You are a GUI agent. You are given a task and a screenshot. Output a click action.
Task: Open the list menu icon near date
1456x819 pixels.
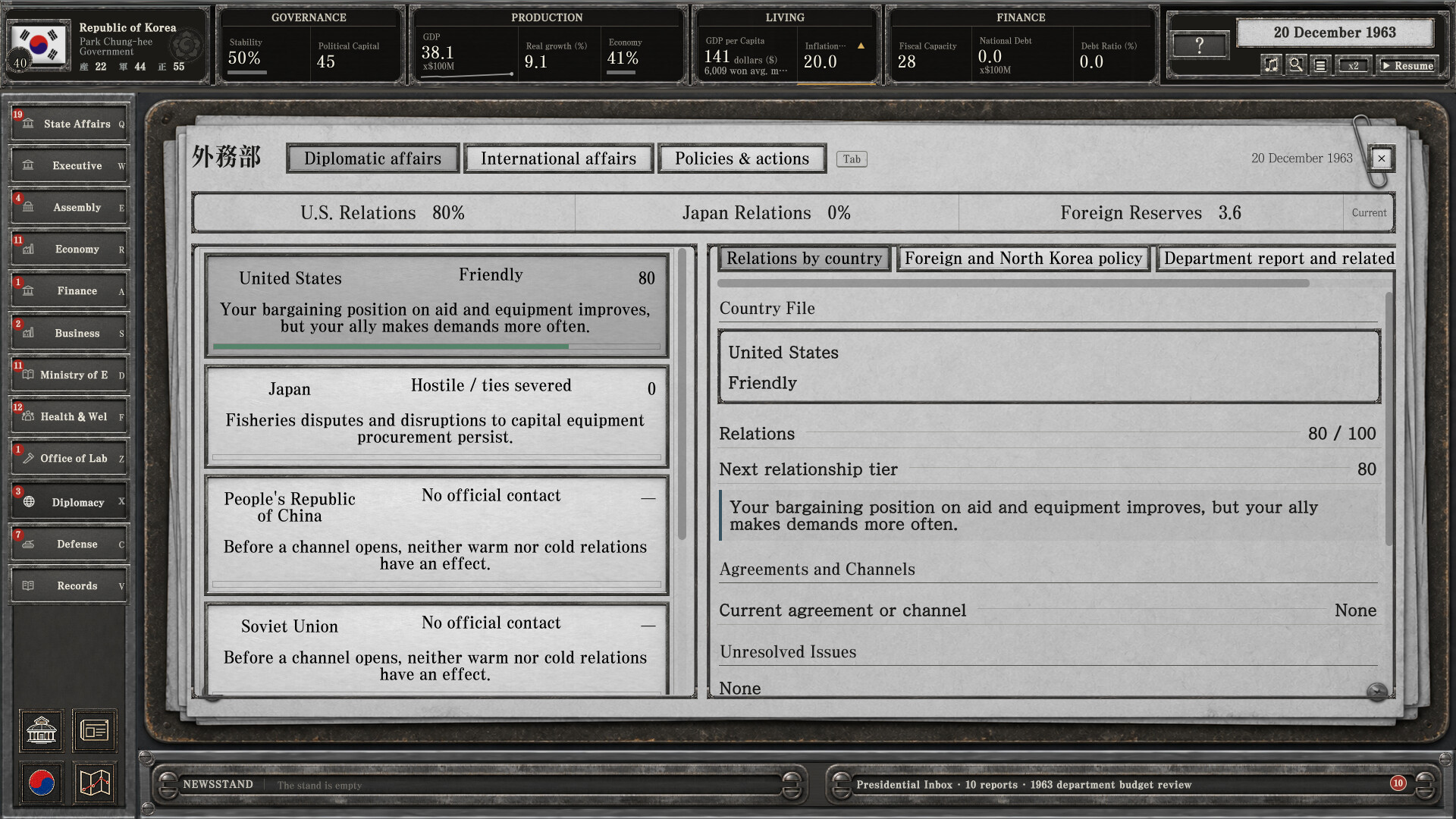point(1320,65)
